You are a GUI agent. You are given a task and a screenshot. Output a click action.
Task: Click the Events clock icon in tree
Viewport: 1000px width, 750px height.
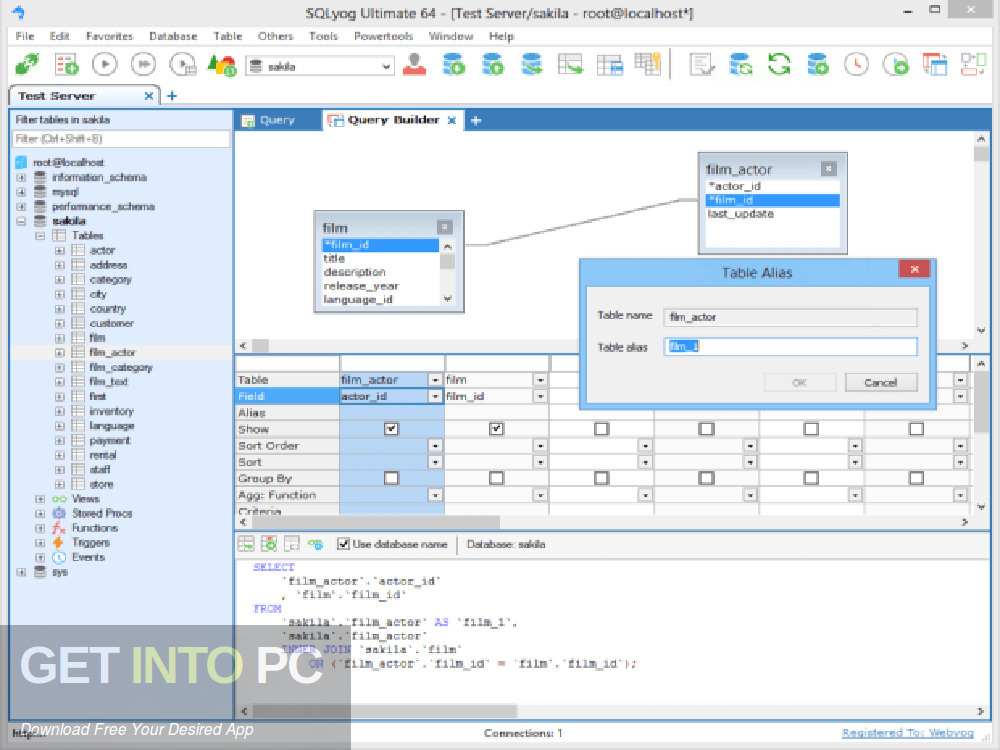pyautogui.click(x=59, y=557)
